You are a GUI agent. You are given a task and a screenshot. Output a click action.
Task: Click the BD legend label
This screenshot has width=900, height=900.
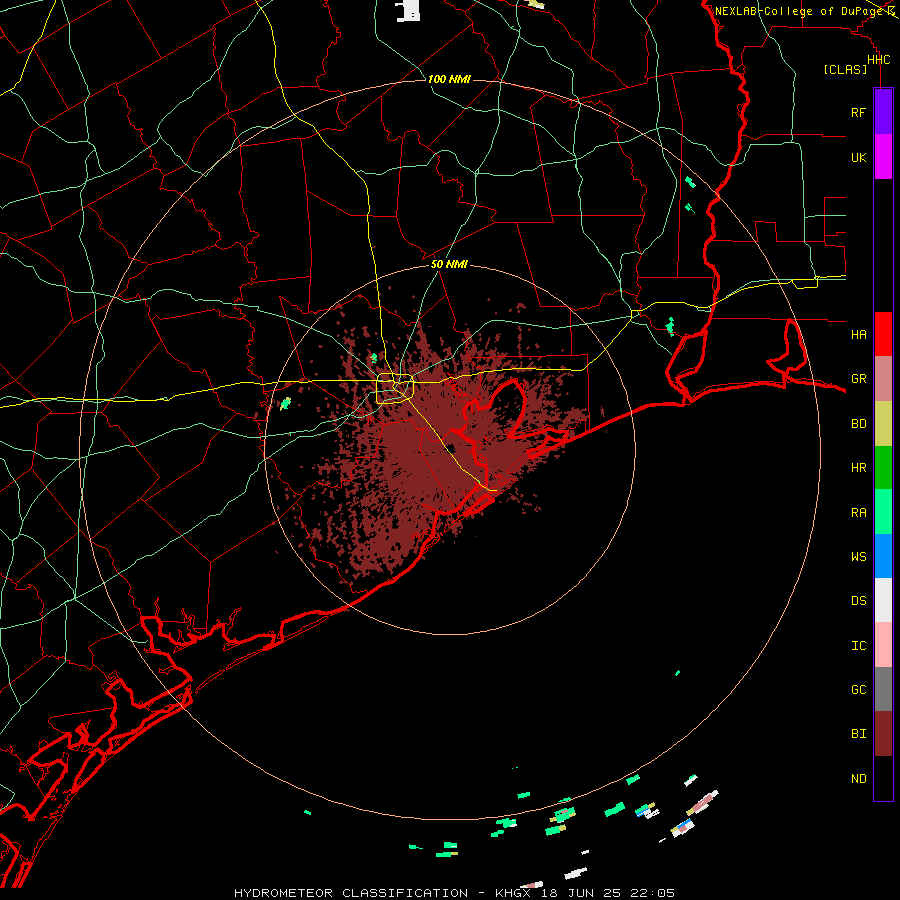click(x=858, y=424)
